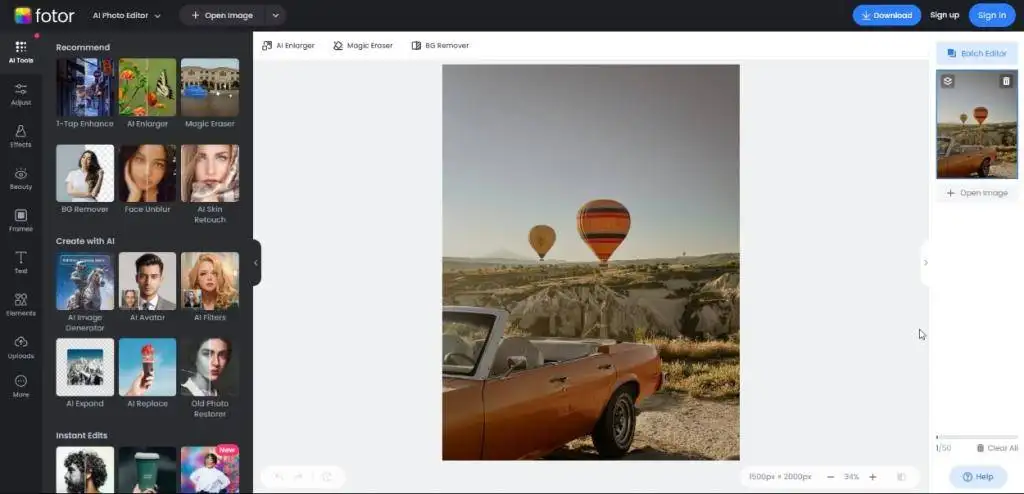Open the AI Expand tool thumbnail
This screenshot has height=494, width=1024.
(x=85, y=372)
